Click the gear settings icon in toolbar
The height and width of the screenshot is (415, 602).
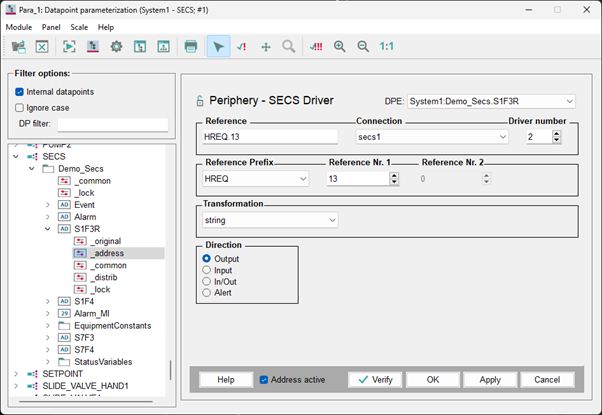pos(116,46)
